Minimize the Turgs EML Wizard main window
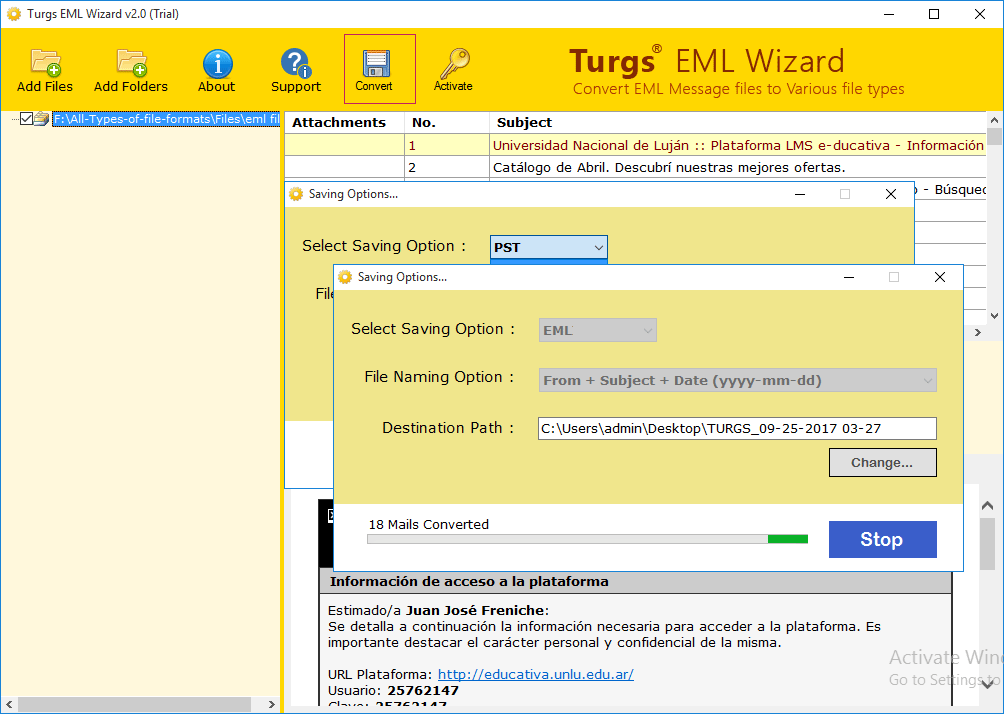 coord(889,14)
